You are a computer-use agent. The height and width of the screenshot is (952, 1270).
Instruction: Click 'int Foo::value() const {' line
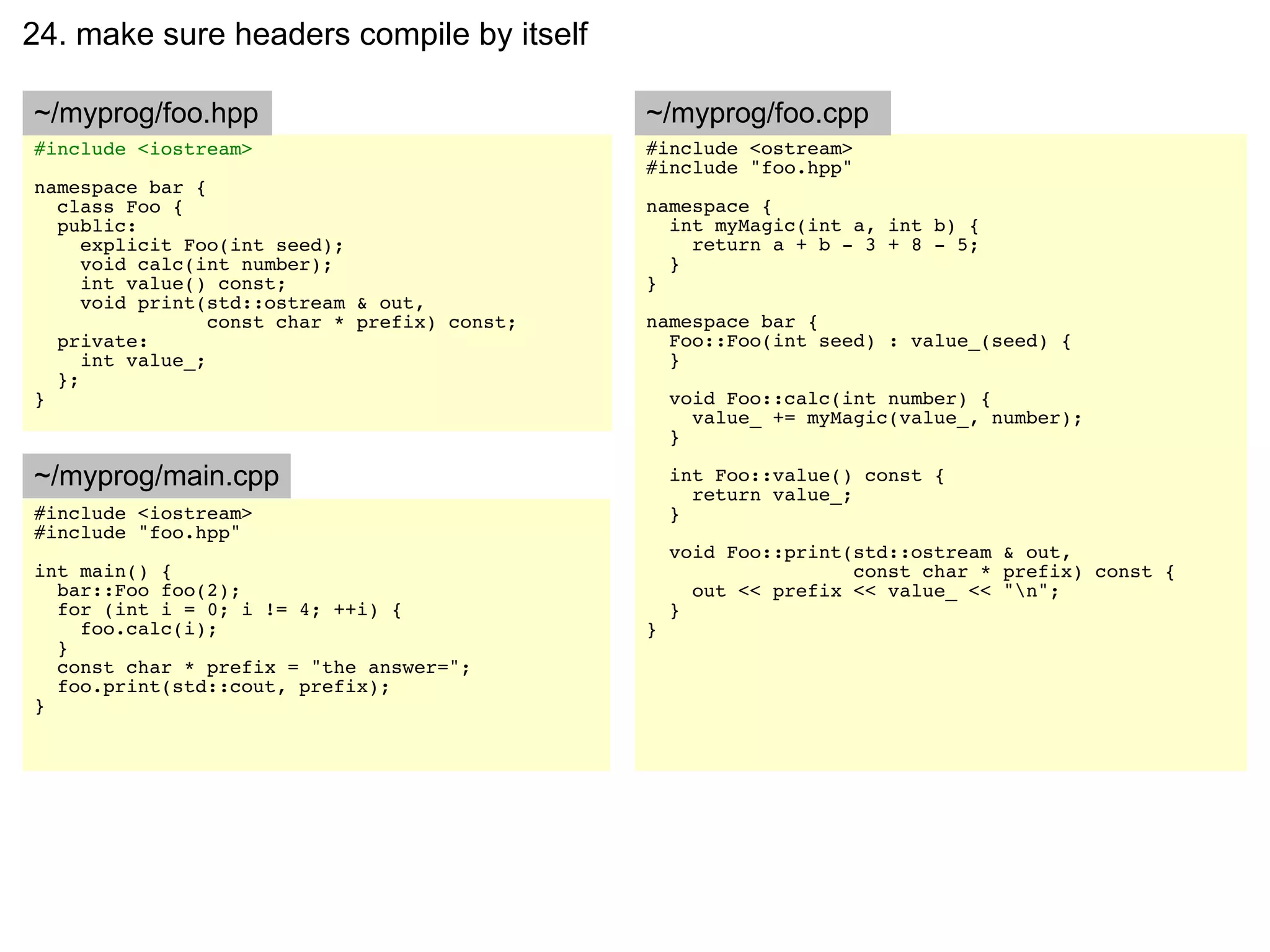[x=807, y=476]
